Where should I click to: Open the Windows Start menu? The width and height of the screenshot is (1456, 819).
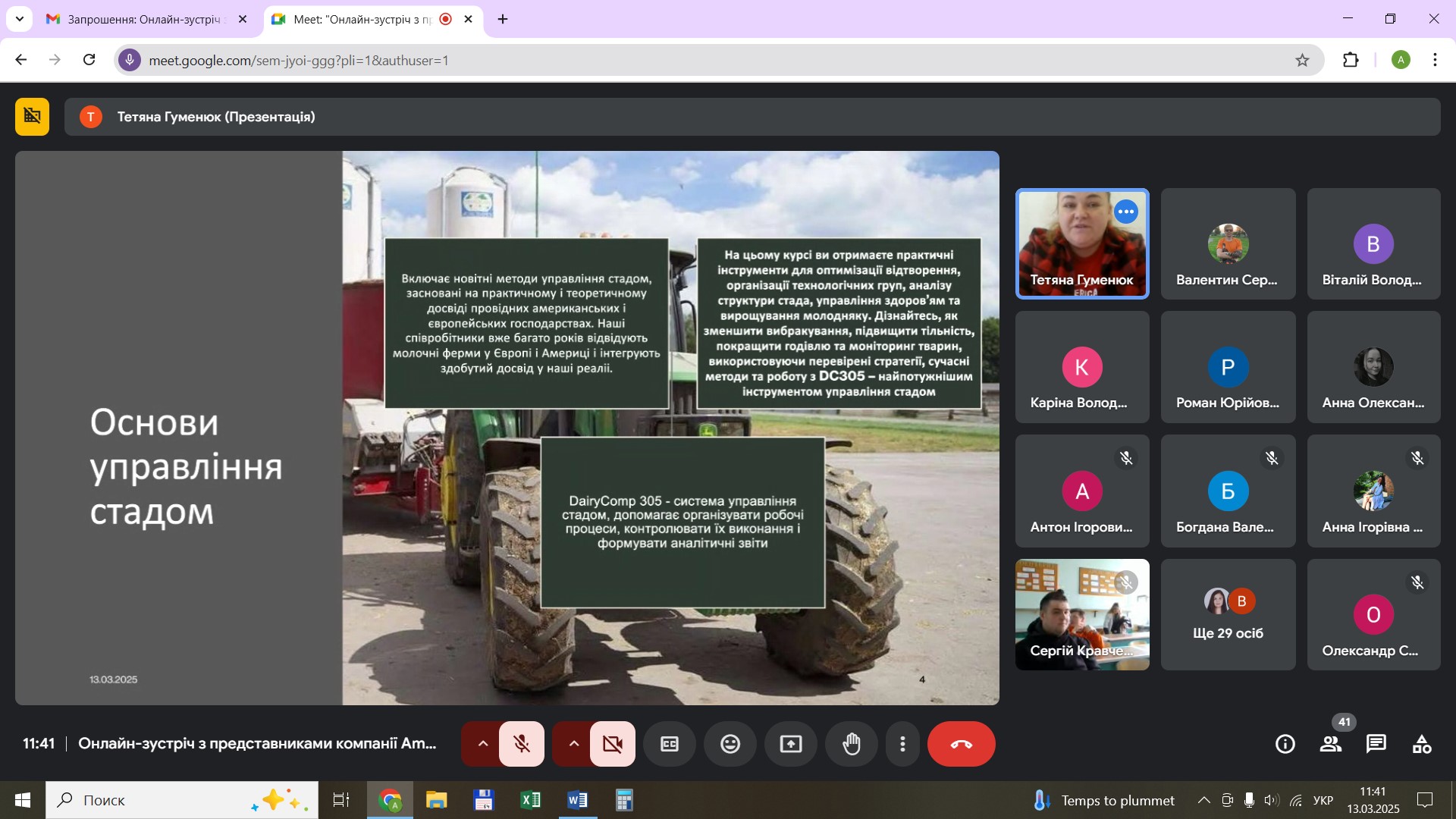(x=23, y=800)
